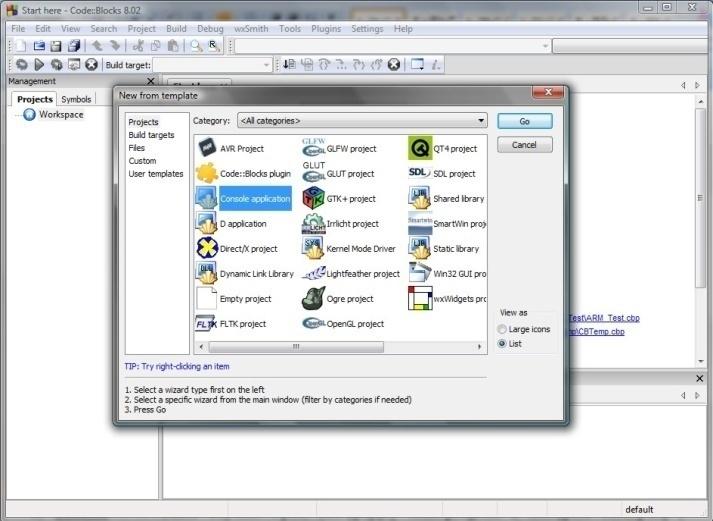Image resolution: width=713 pixels, height=521 pixels.
Task: Open the File menu
Action: (x=18, y=29)
